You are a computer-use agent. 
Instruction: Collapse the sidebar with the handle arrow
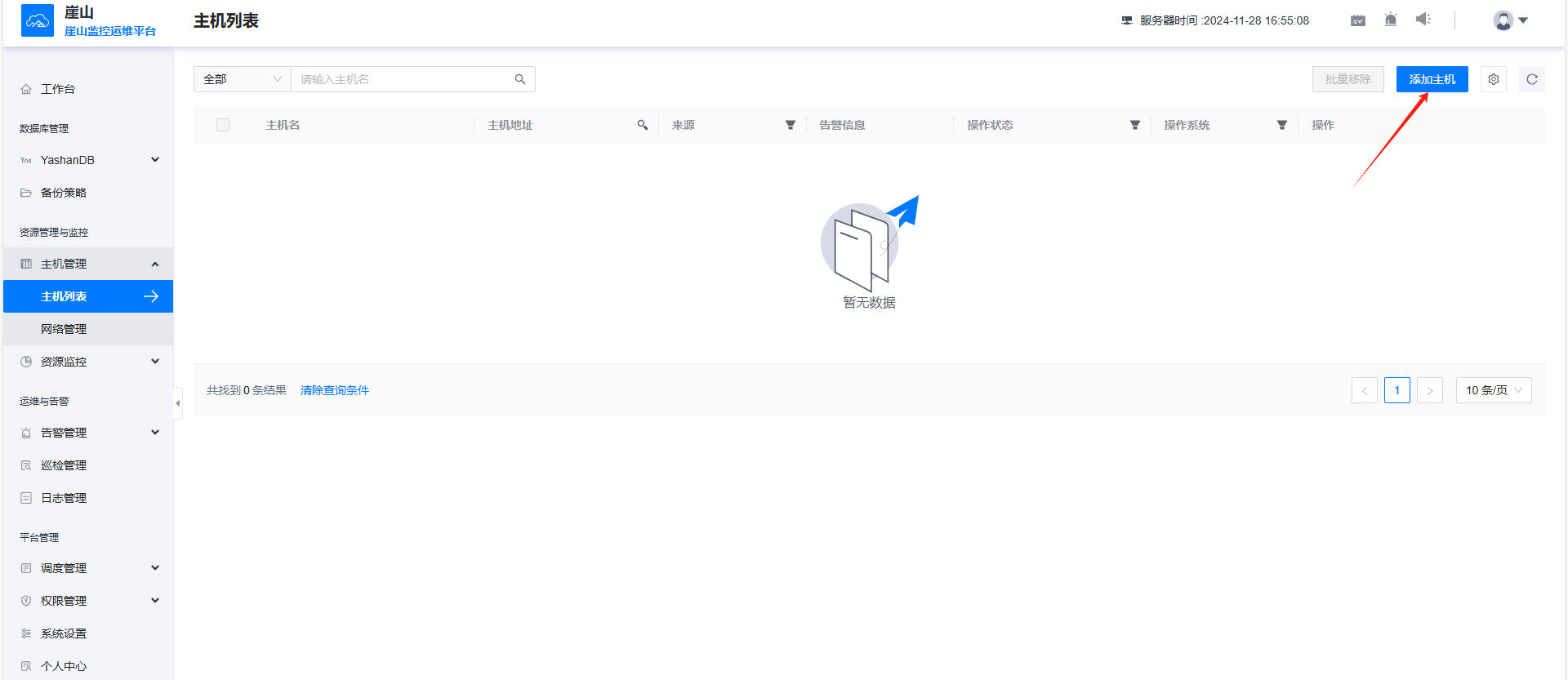(177, 403)
